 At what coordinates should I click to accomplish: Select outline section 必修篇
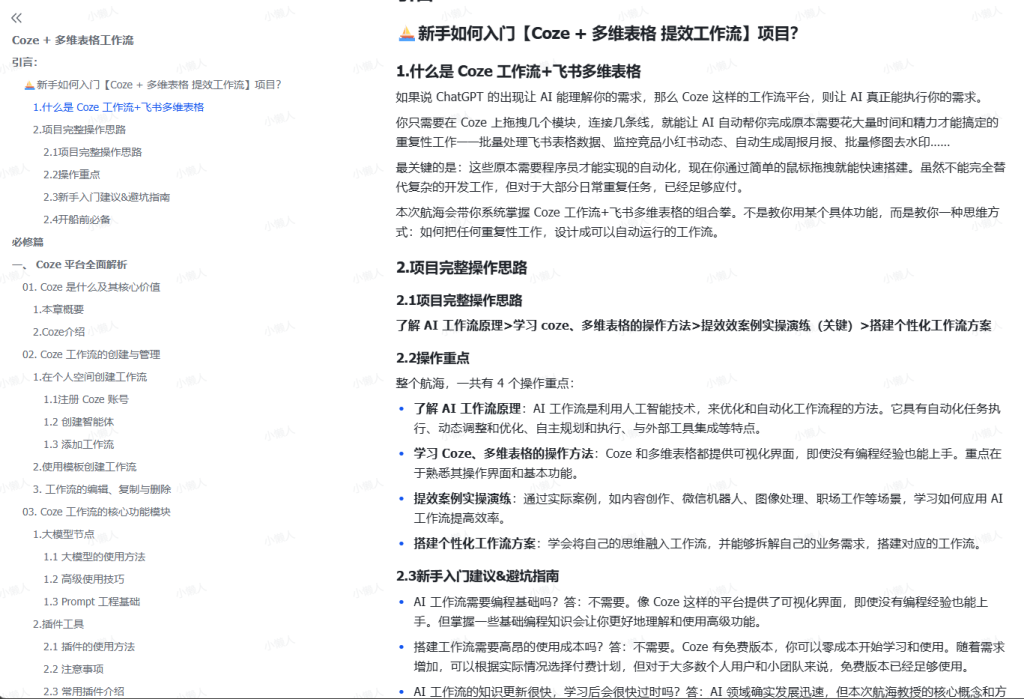coord(27,242)
